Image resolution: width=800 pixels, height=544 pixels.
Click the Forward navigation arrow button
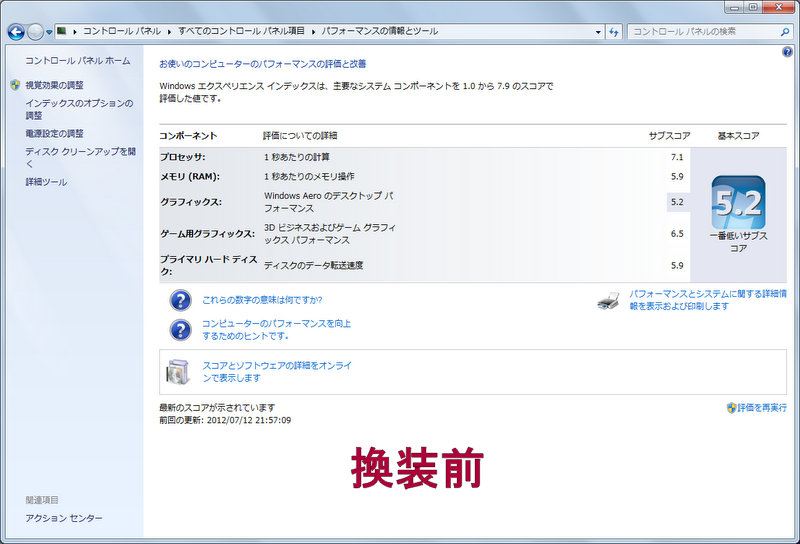pos(35,32)
